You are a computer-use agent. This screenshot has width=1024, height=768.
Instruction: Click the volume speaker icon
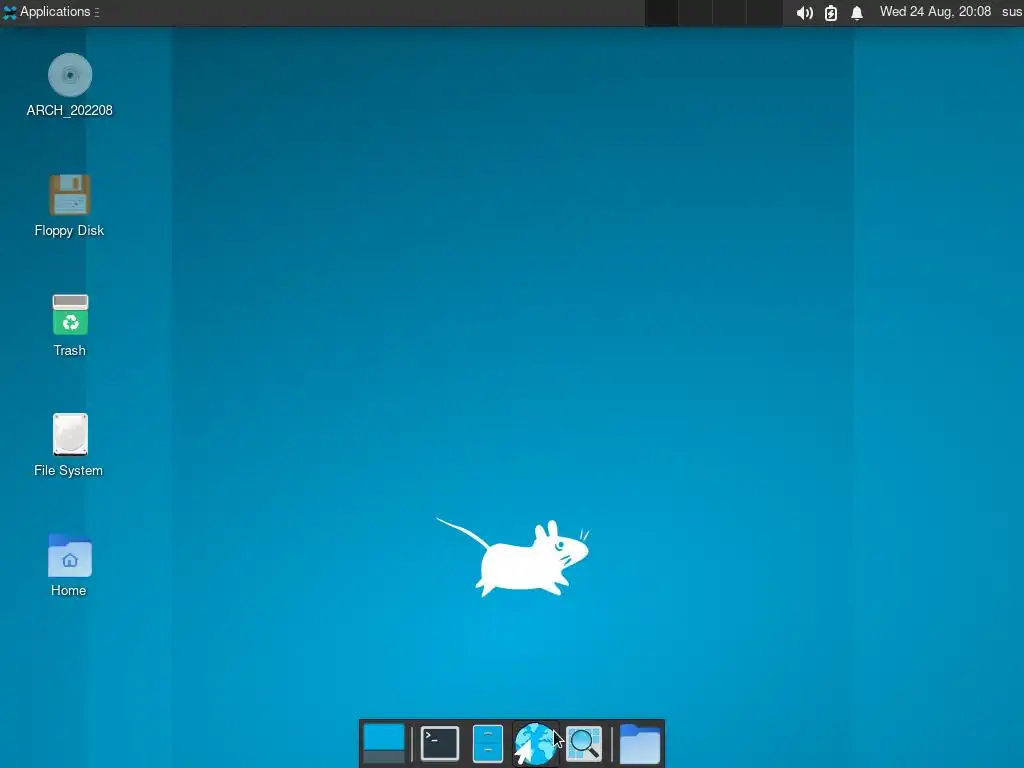805,12
